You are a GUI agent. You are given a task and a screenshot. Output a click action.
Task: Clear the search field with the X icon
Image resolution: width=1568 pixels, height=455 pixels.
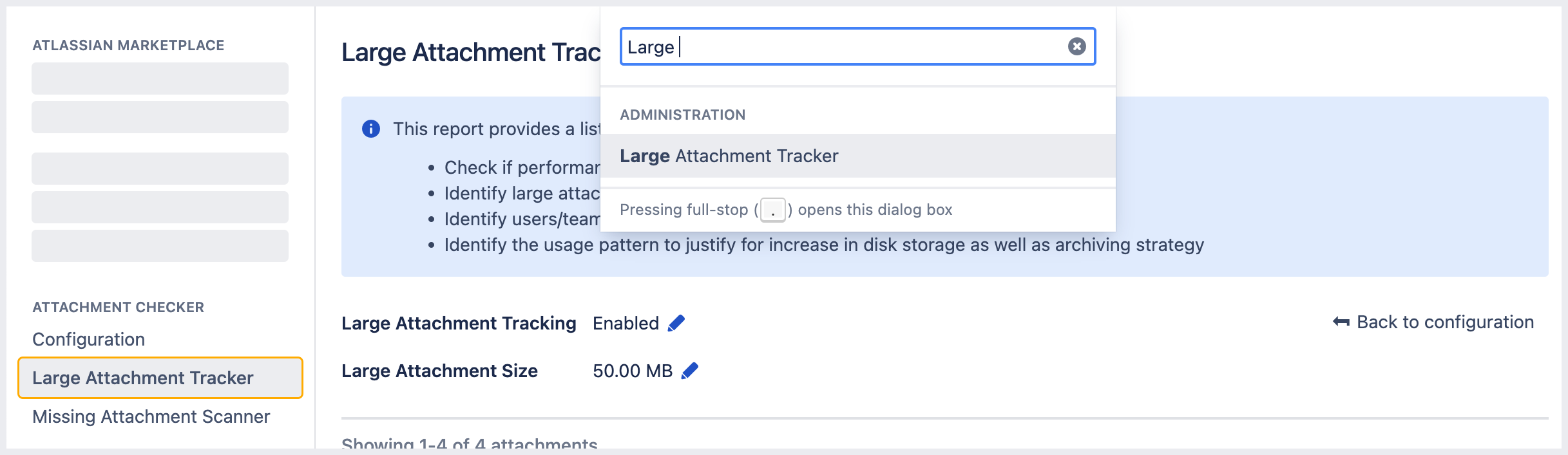tap(1076, 46)
